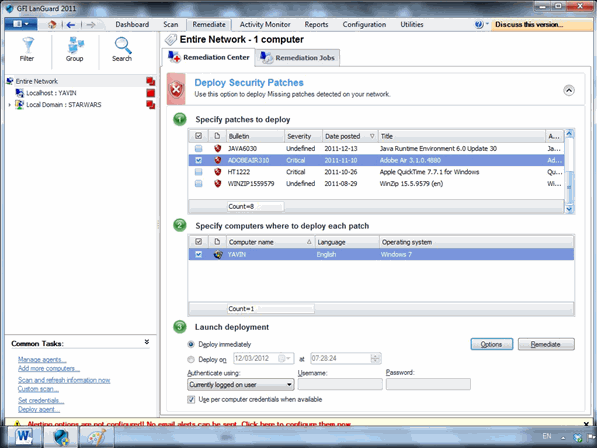This screenshot has width=597, height=448.
Task: Click the Password input field
Action: click(428, 384)
